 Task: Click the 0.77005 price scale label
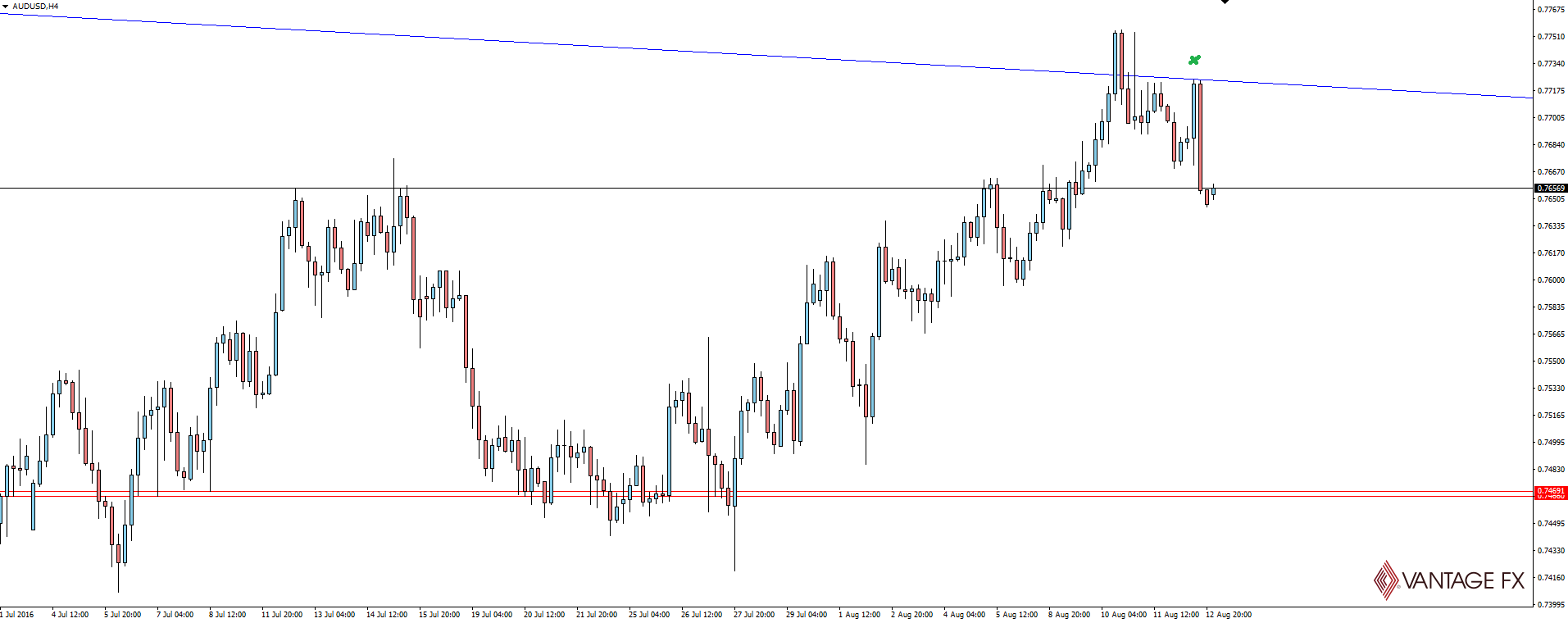pyautogui.click(x=1551, y=118)
